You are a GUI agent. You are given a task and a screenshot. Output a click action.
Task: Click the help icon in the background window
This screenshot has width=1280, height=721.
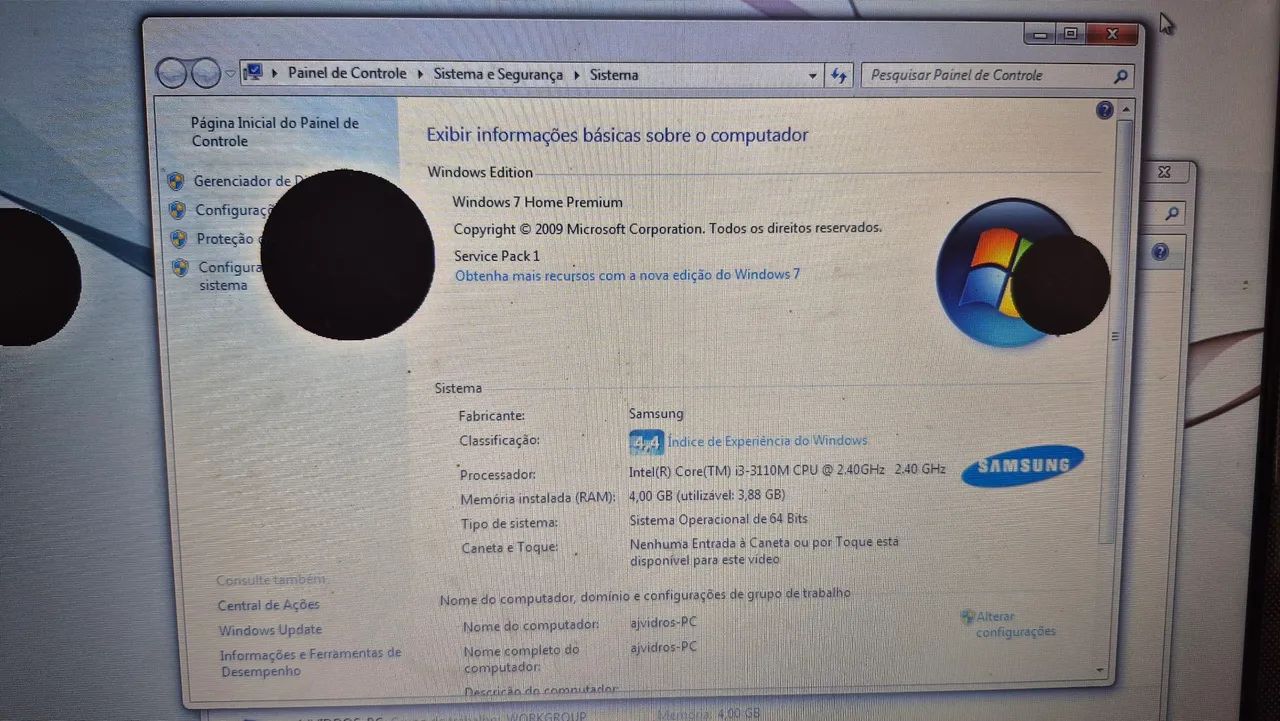pos(1160,252)
